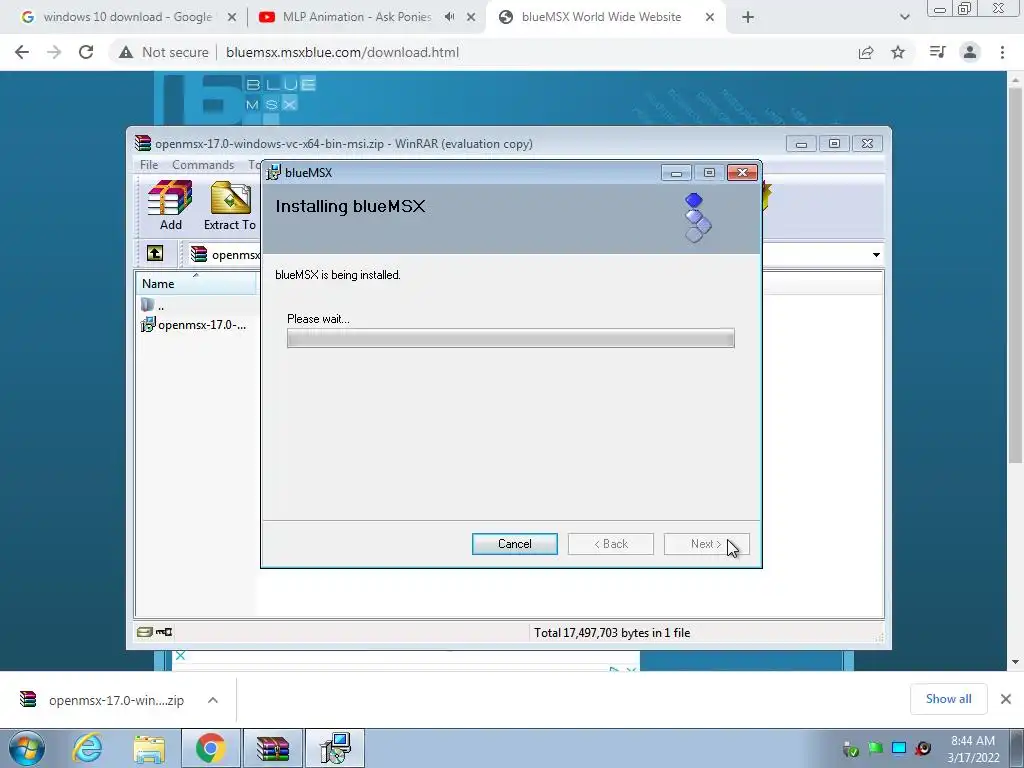
Task: Close the MLP Animation tab
Action: click(x=471, y=18)
